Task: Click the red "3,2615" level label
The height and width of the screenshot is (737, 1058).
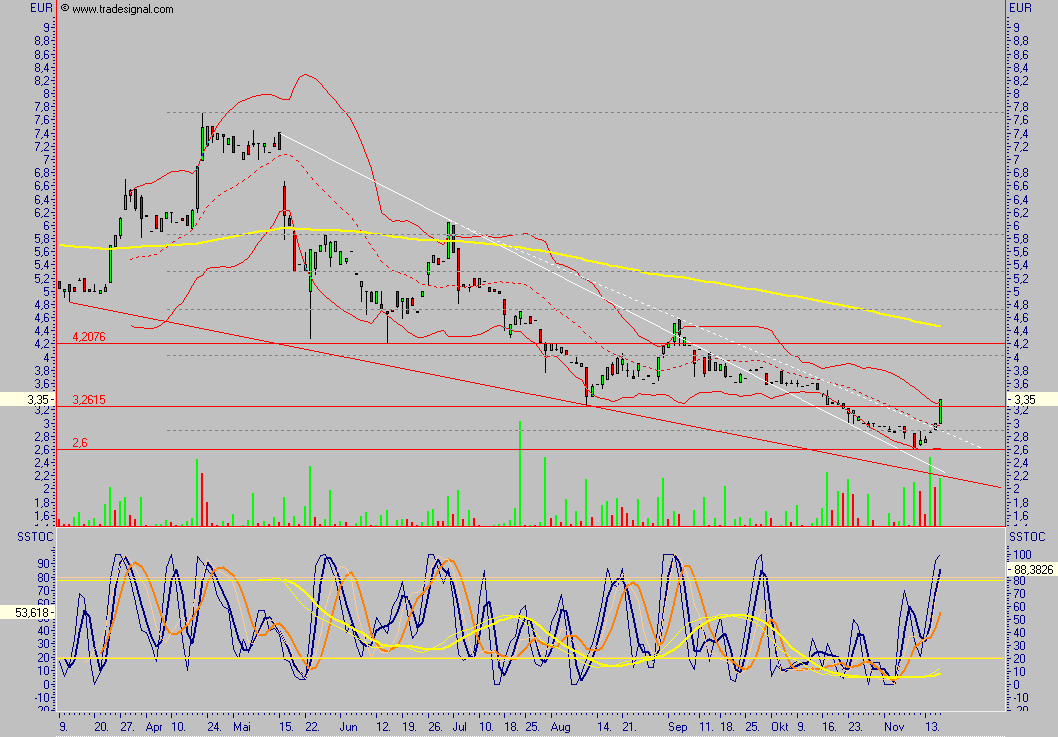Action: click(x=89, y=400)
